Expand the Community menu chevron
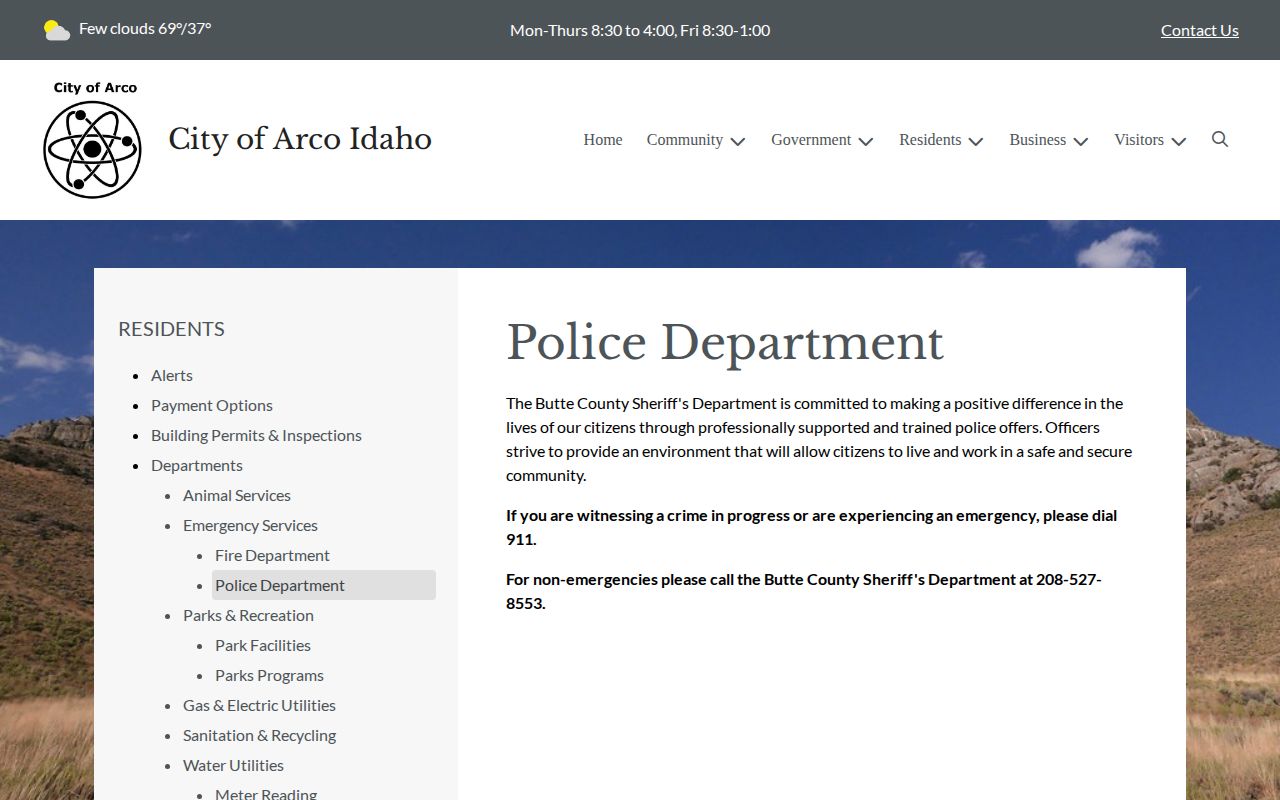Screen dimensions: 1280x800 pyautogui.click(x=738, y=141)
